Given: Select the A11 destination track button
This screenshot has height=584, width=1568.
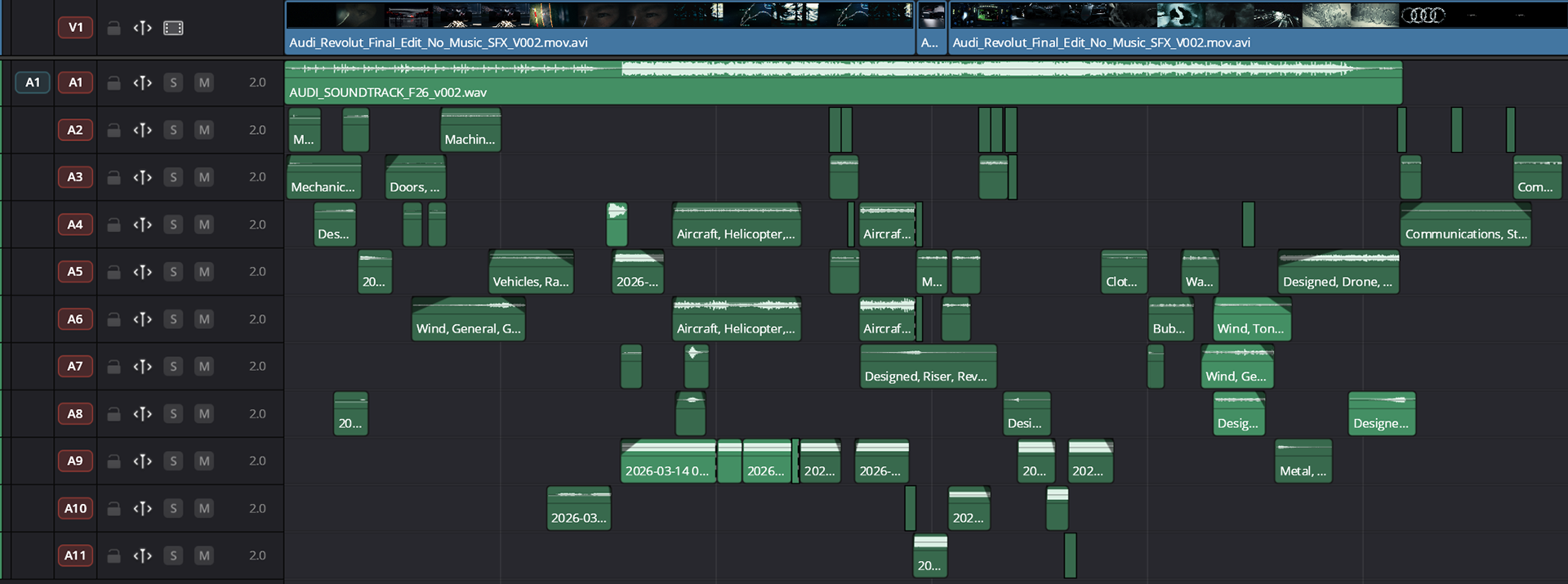Looking at the screenshot, I should click(x=75, y=556).
